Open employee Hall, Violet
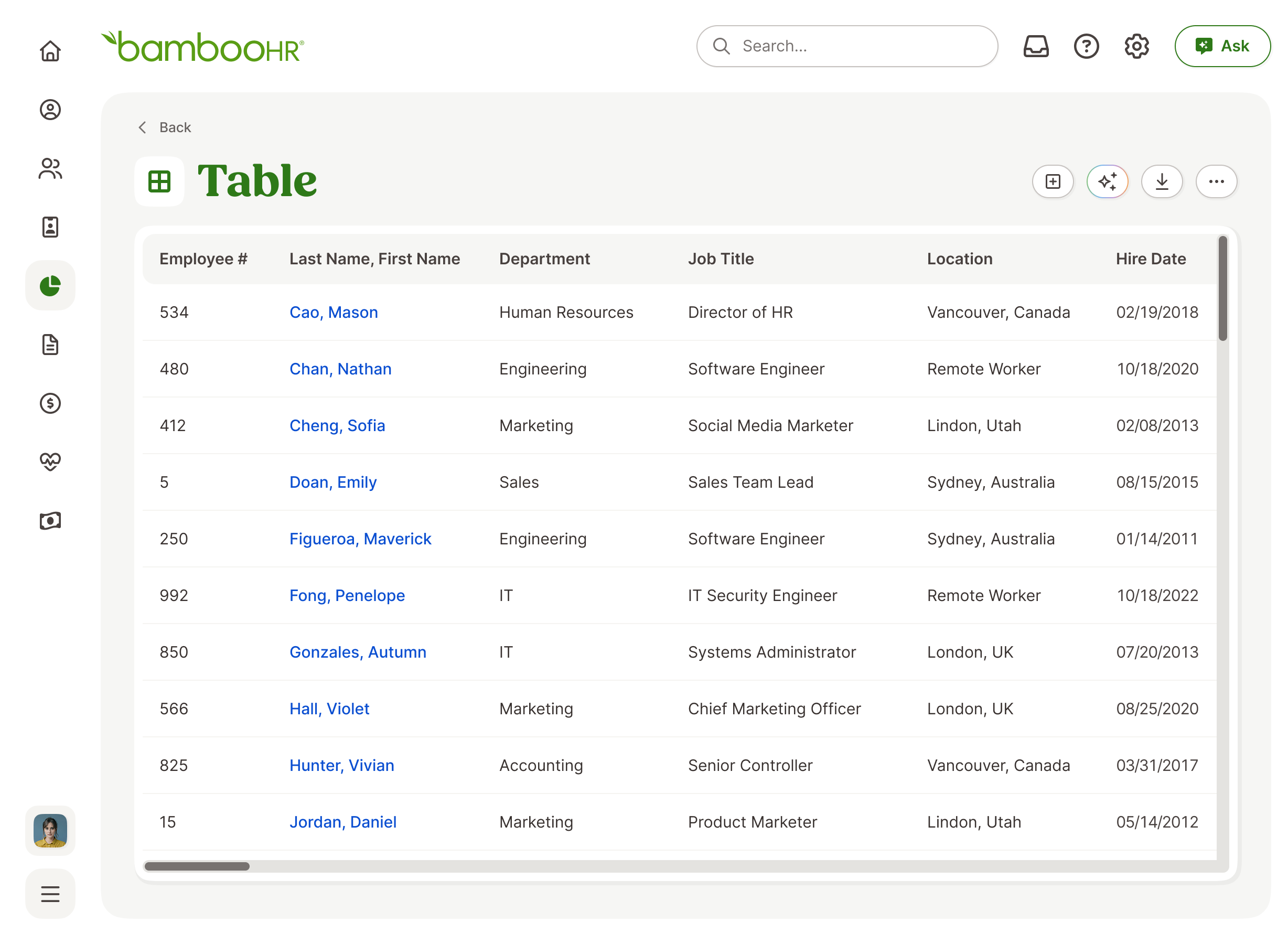Viewport: 1288px width, 944px height. 329,708
